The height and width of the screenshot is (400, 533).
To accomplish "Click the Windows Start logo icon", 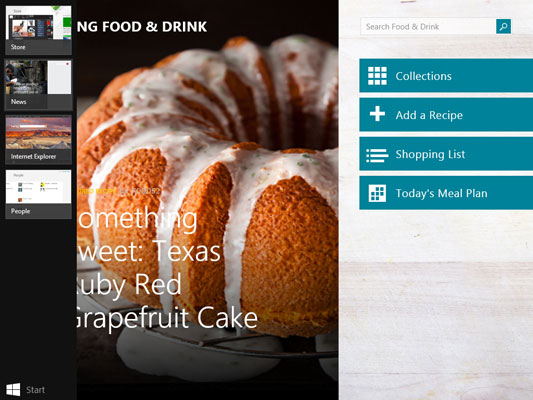I will [x=13, y=389].
